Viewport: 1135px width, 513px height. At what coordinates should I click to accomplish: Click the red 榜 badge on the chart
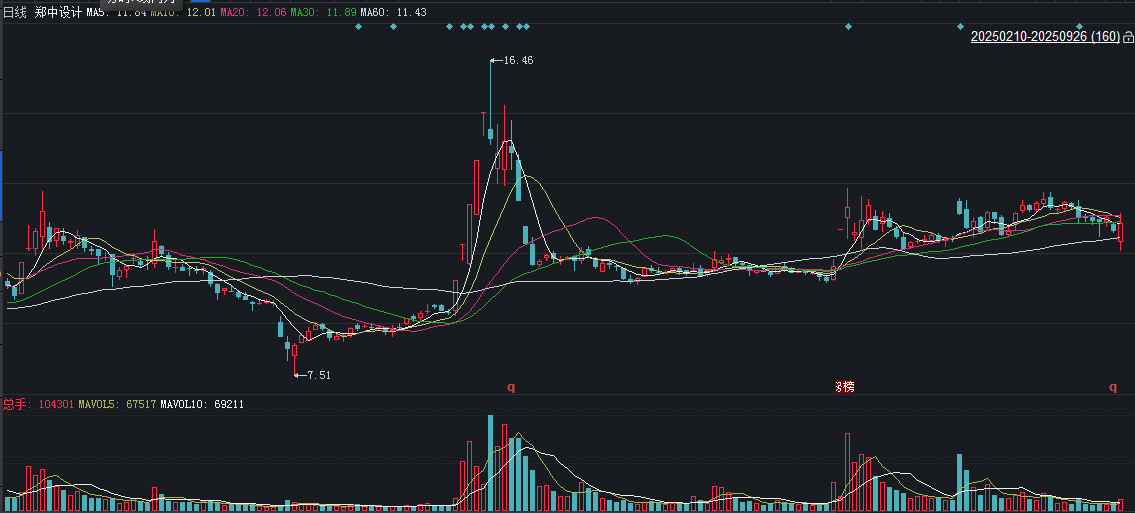tap(845, 386)
